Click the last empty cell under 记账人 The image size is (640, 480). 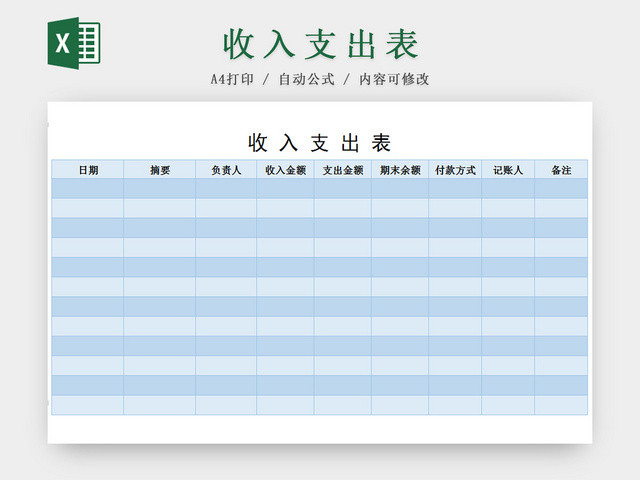tap(508, 405)
